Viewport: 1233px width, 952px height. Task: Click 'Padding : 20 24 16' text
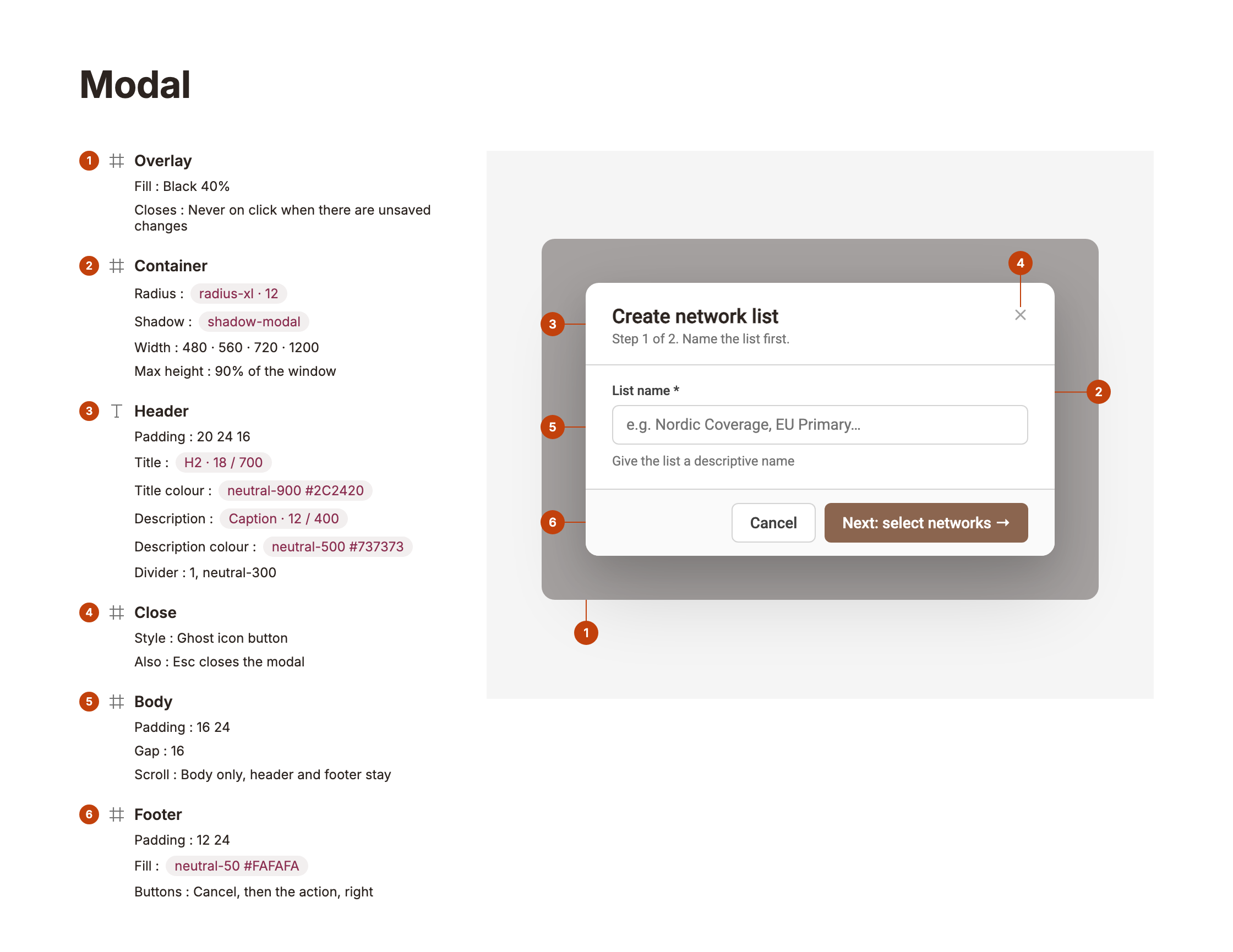(x=192, y=437)
